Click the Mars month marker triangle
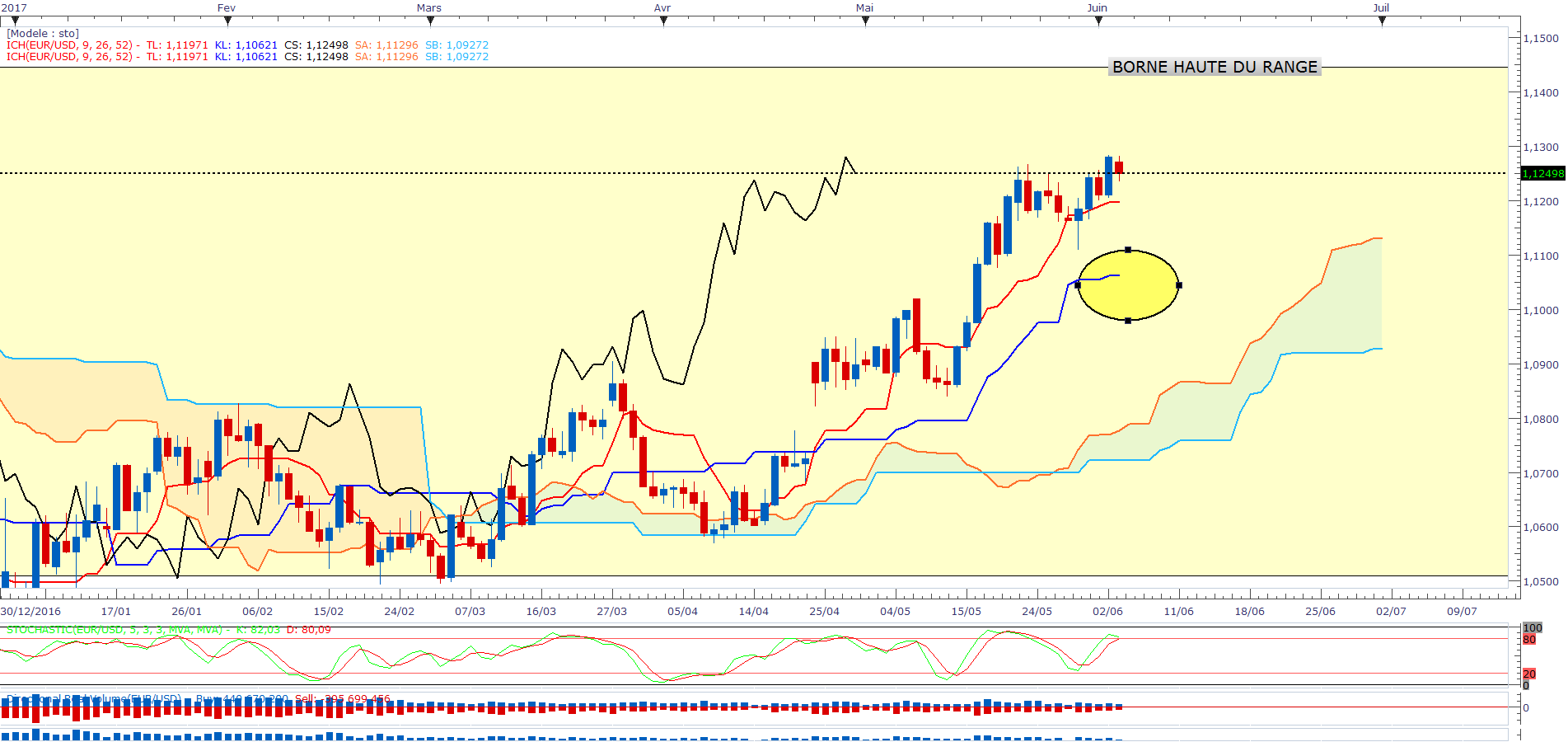 430,21
